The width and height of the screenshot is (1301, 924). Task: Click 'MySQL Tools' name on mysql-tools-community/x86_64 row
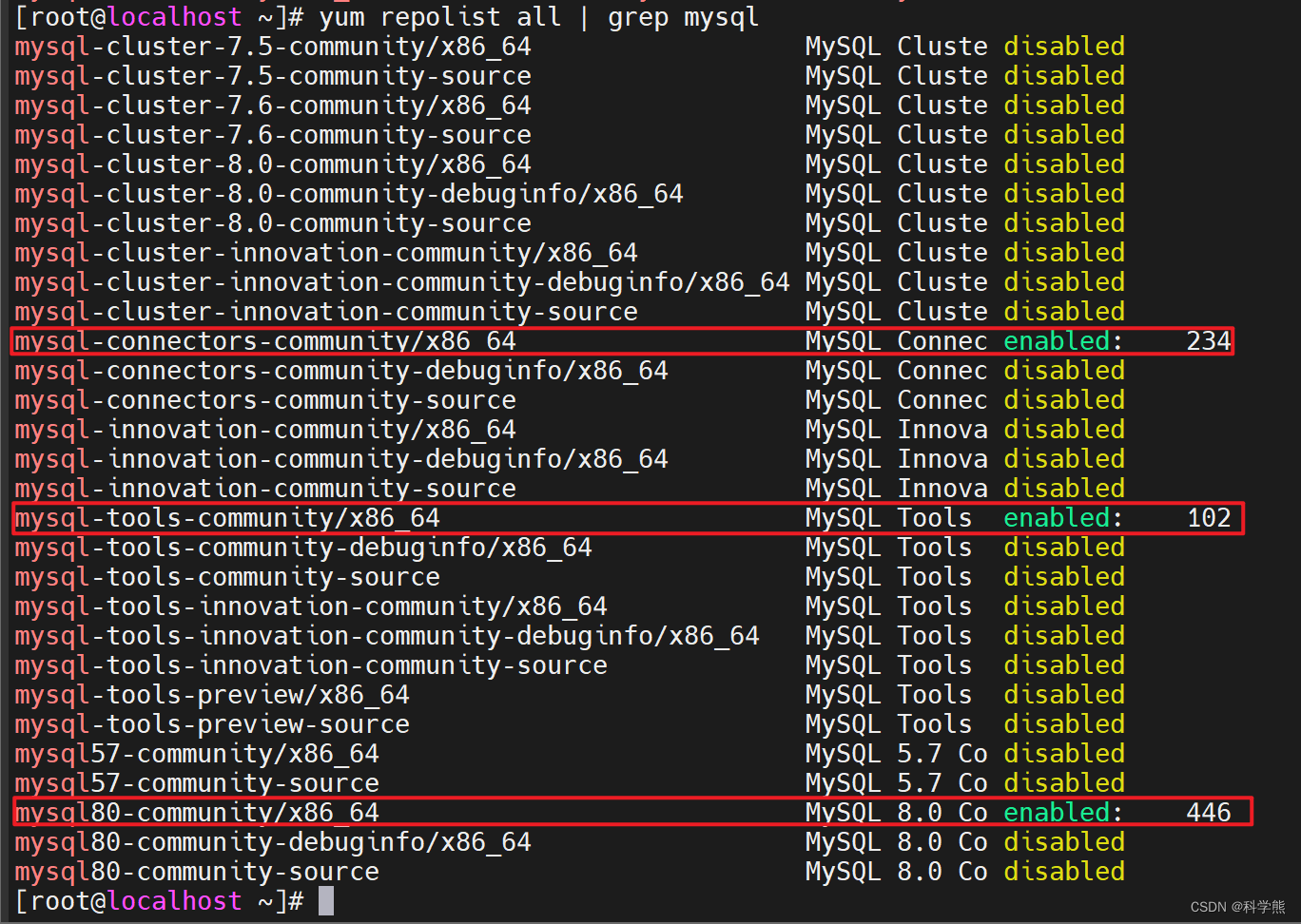pos(889,518)
